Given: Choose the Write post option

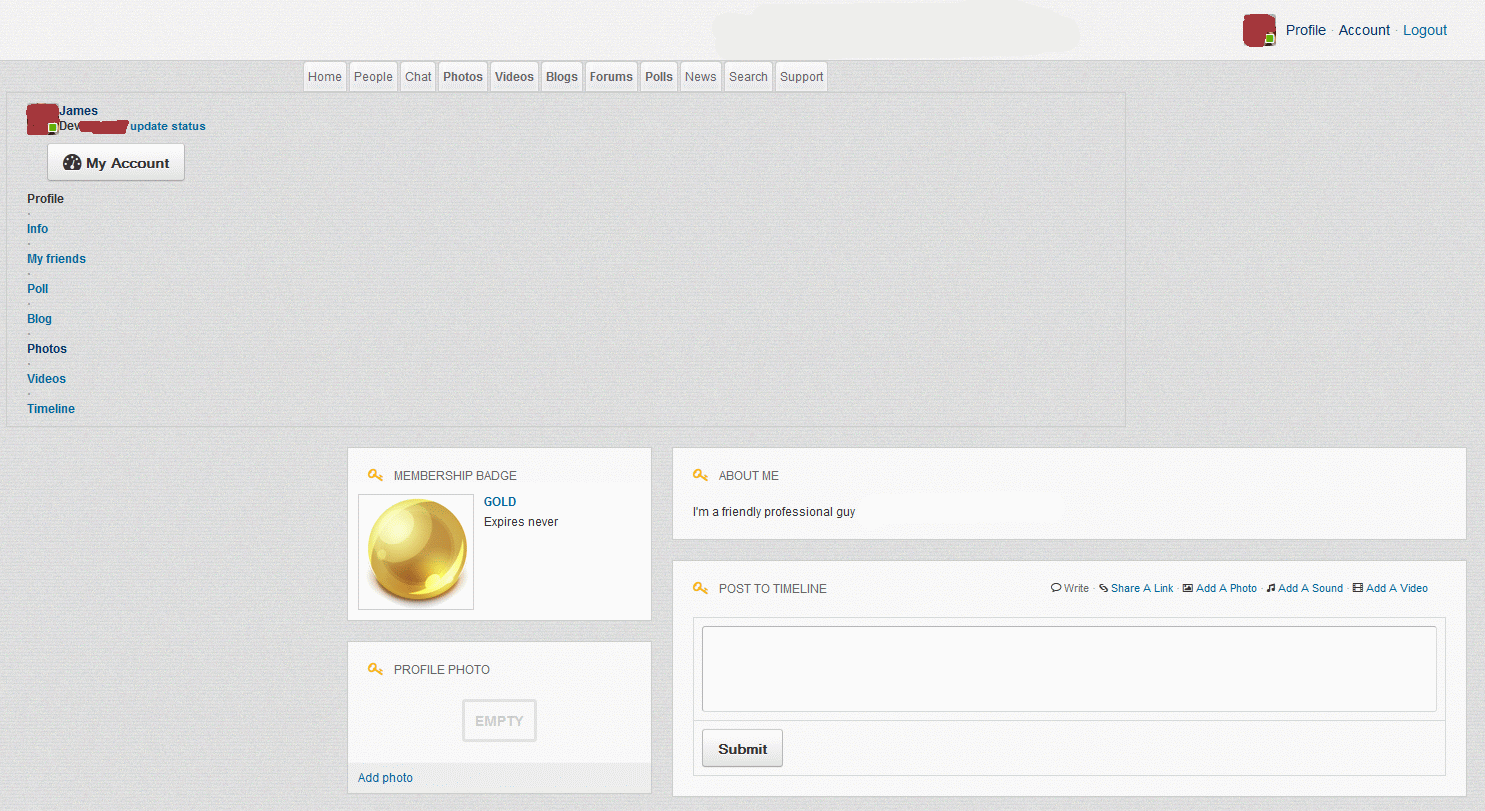Looking at the screenshot, I should (1070, 588).
